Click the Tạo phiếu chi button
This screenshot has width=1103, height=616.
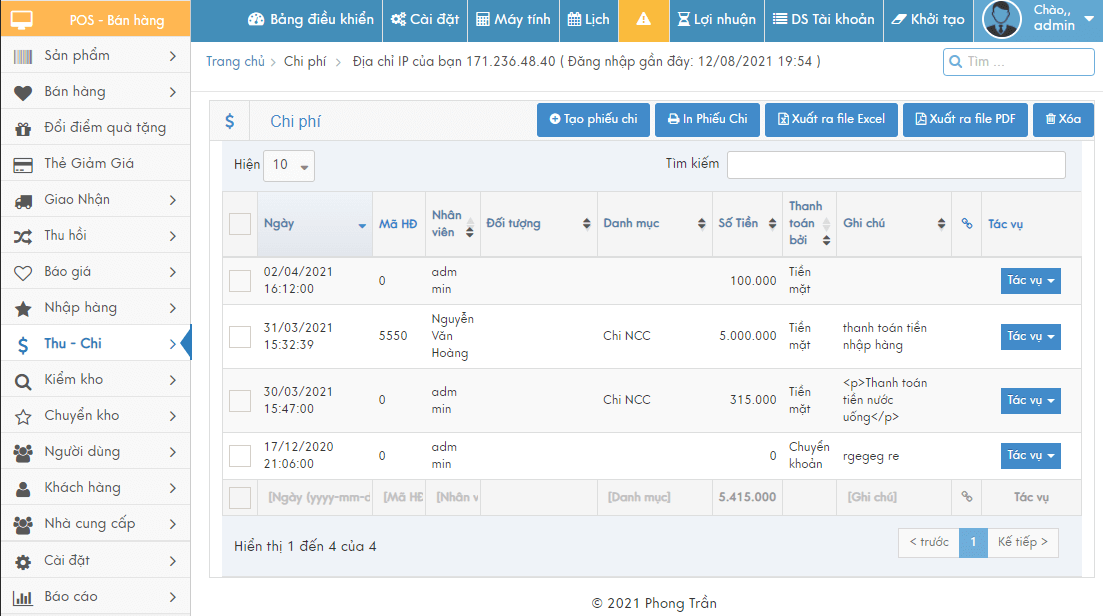pyautogui.click(x=594, y=119)
